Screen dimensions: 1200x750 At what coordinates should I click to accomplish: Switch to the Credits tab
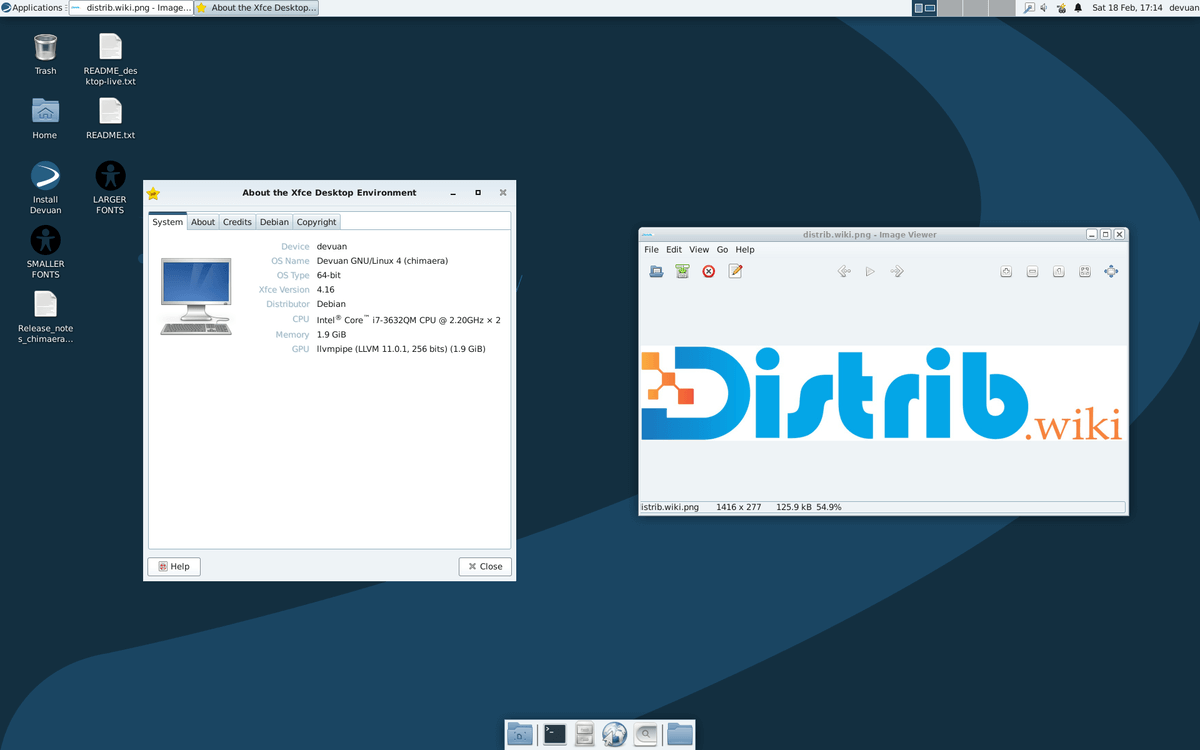237,222
